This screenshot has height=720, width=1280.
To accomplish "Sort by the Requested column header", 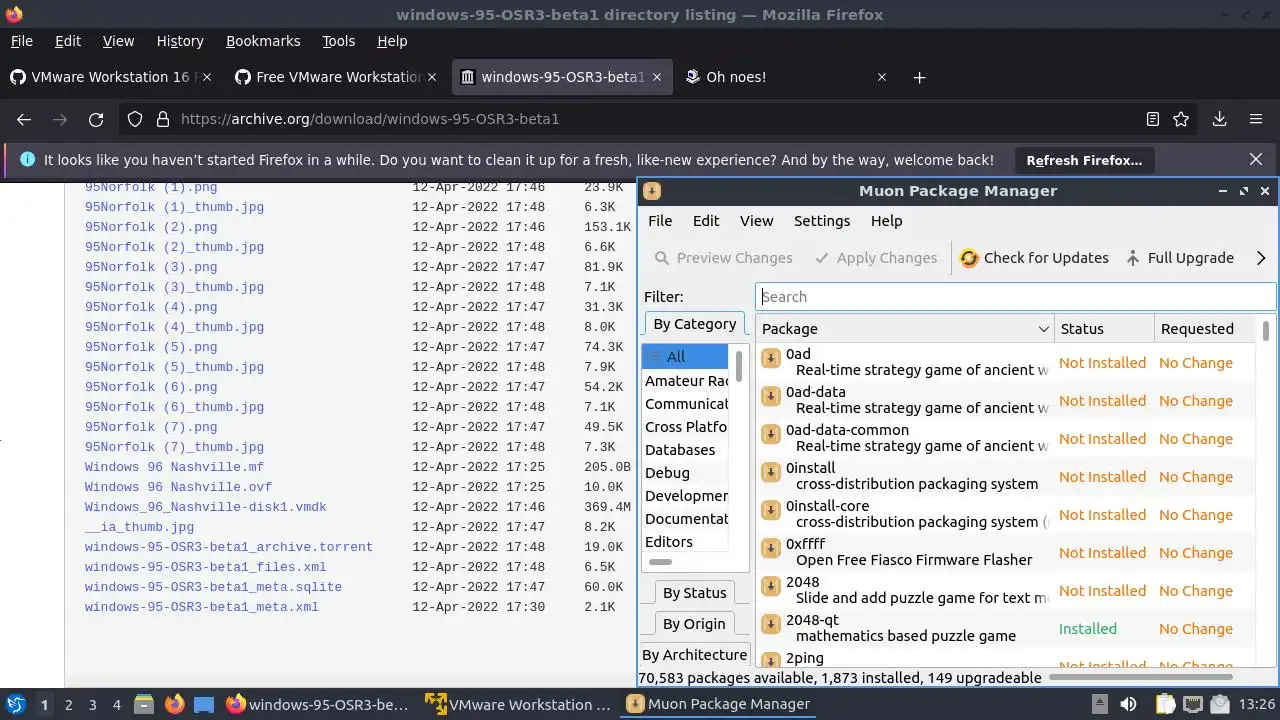I will pos(1205,329).
